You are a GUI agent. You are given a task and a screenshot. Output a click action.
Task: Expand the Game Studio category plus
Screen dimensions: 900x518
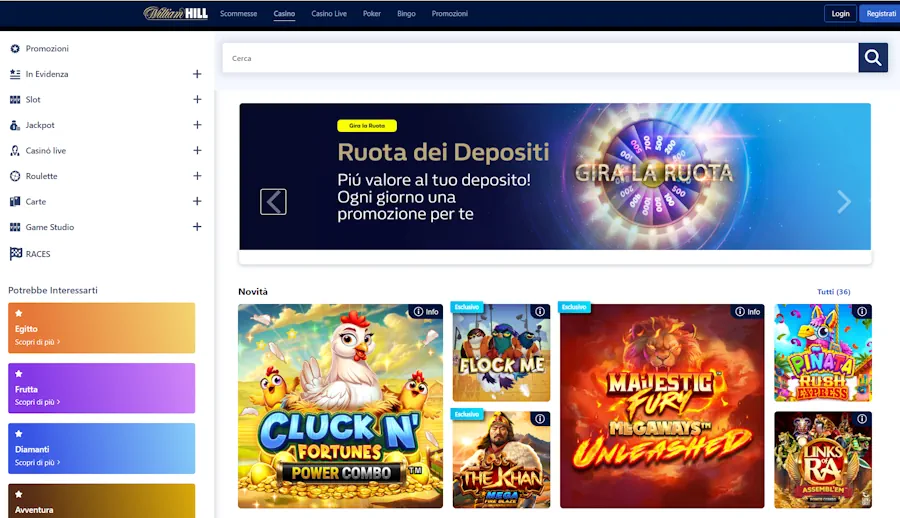[x=197, y=227]
